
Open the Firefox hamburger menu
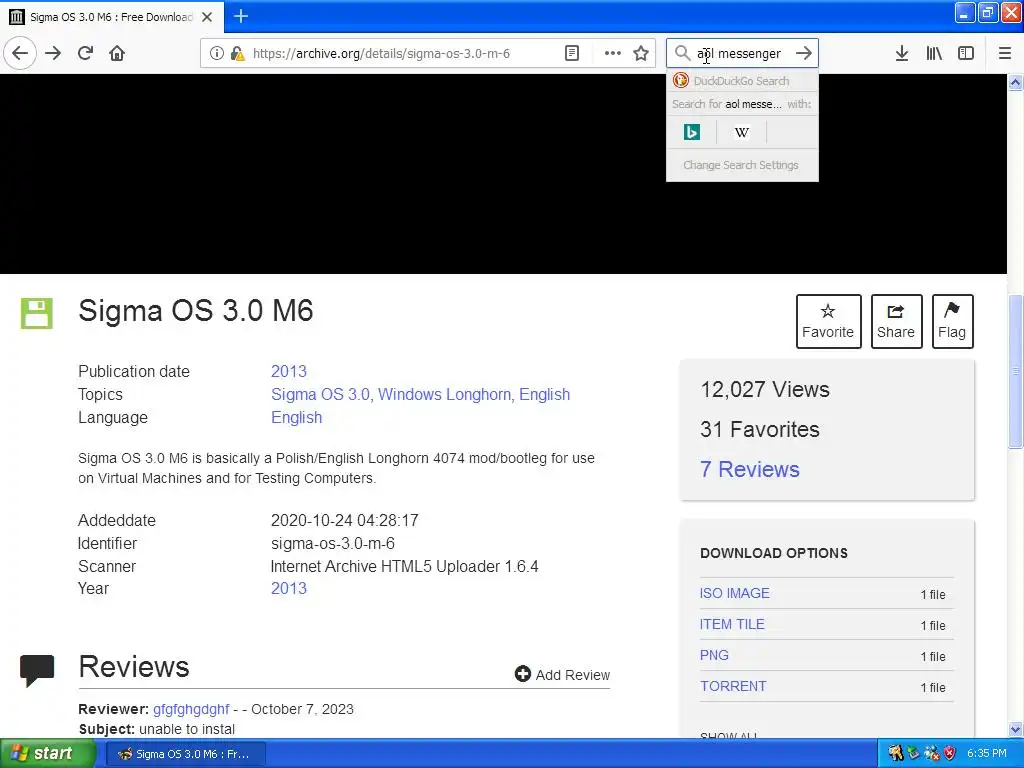click(x=1005, y=53)
